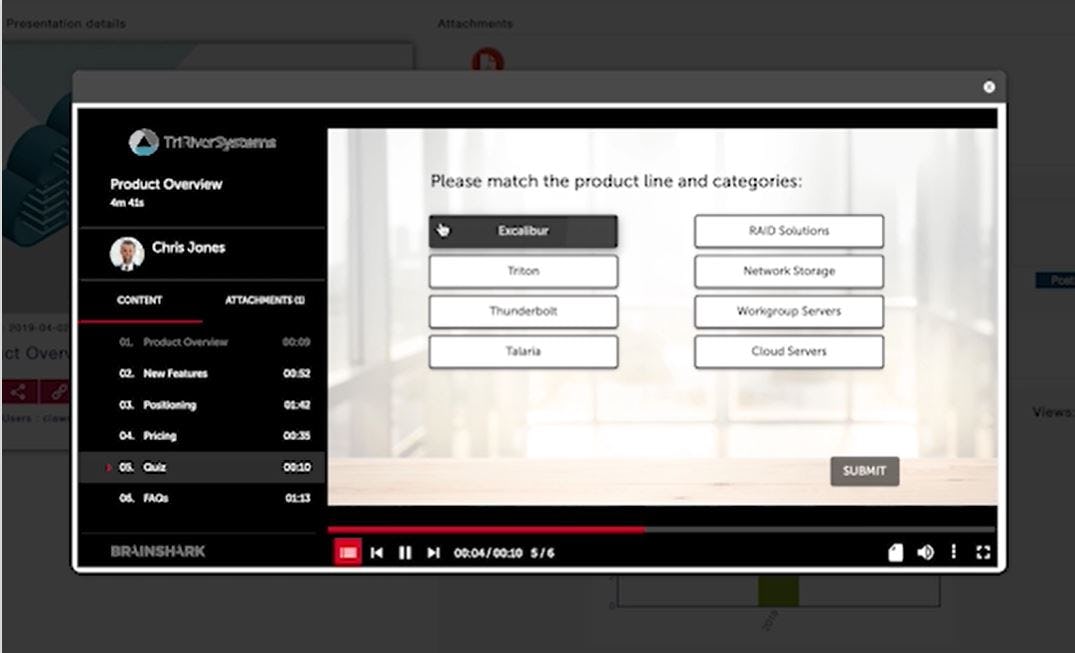Viewport: 1075px width, 653px height.
Task: Open the slide thumbnails panel icon
Action: click(x=347, y=551)
